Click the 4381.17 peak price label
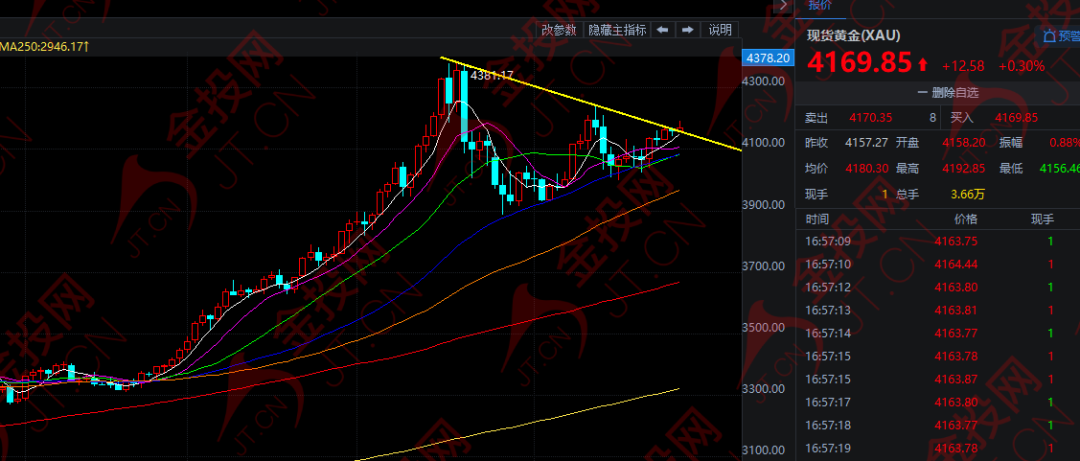 pos(491,75)
